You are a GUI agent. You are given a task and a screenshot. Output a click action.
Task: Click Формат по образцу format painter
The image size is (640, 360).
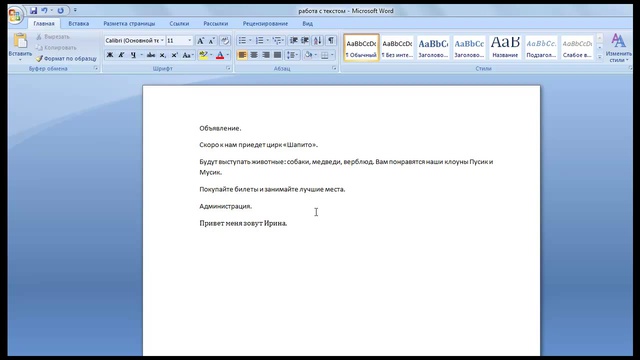click(x=66, y=59)
